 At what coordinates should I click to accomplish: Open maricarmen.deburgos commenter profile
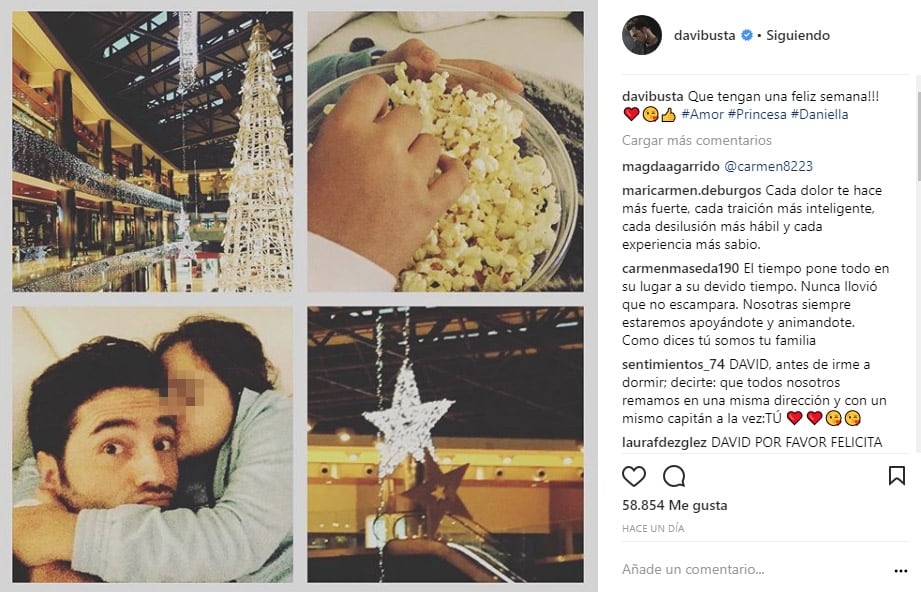[691, 190]
